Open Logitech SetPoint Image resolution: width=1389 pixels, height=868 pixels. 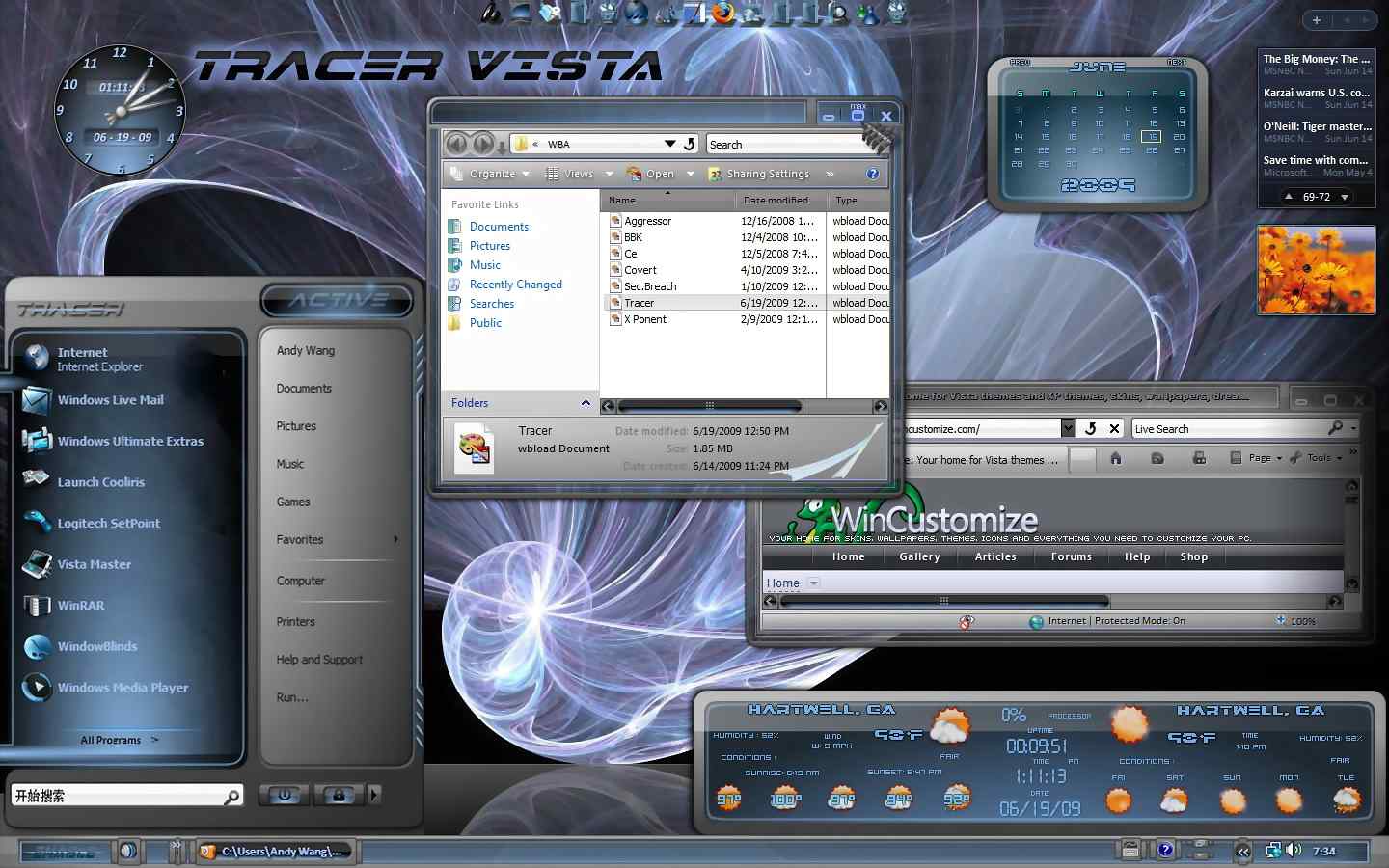125,524
